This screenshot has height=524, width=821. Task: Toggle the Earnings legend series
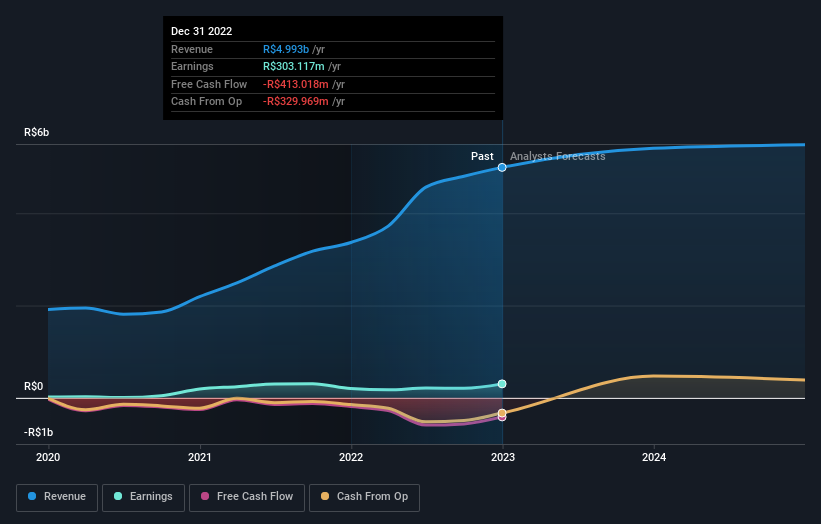tap(143, 497)
